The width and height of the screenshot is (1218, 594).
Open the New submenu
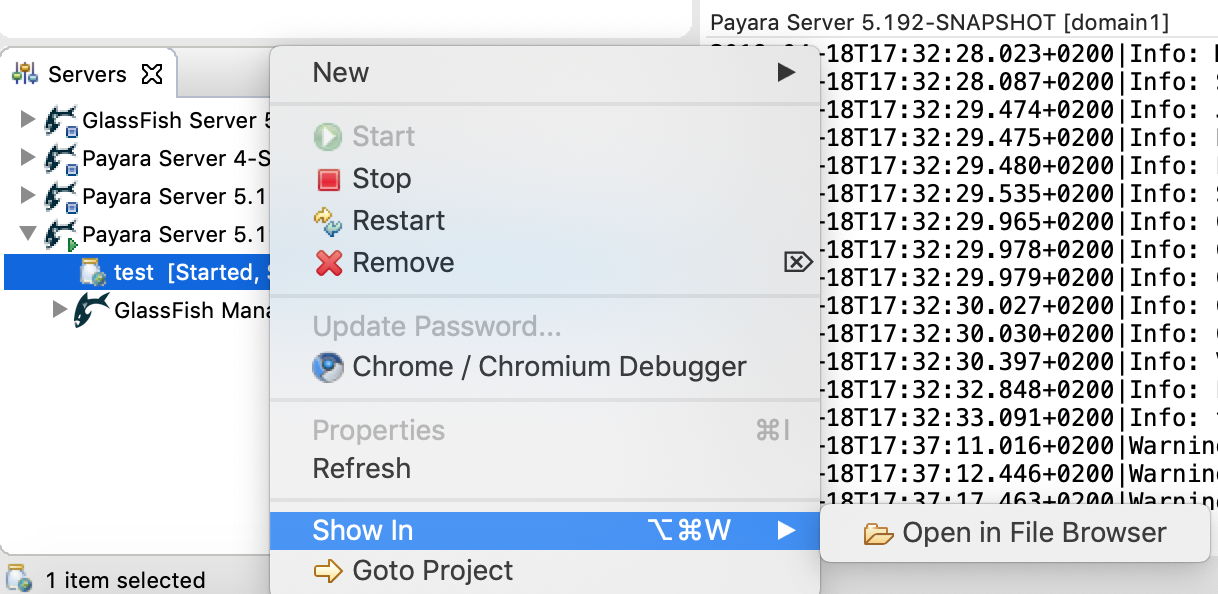(544, 73)
